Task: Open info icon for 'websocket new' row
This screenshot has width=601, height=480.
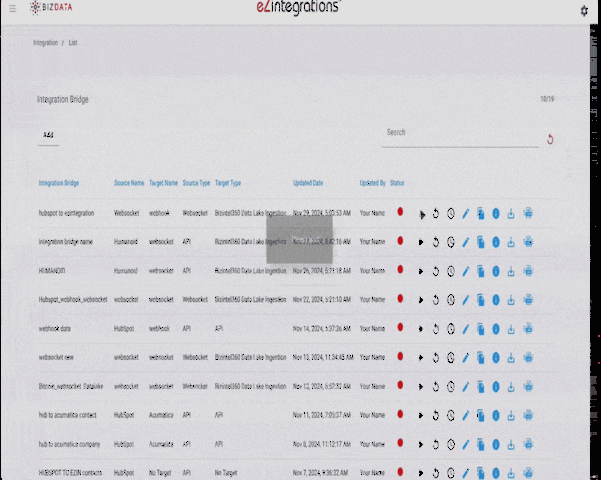Action: 495,356
